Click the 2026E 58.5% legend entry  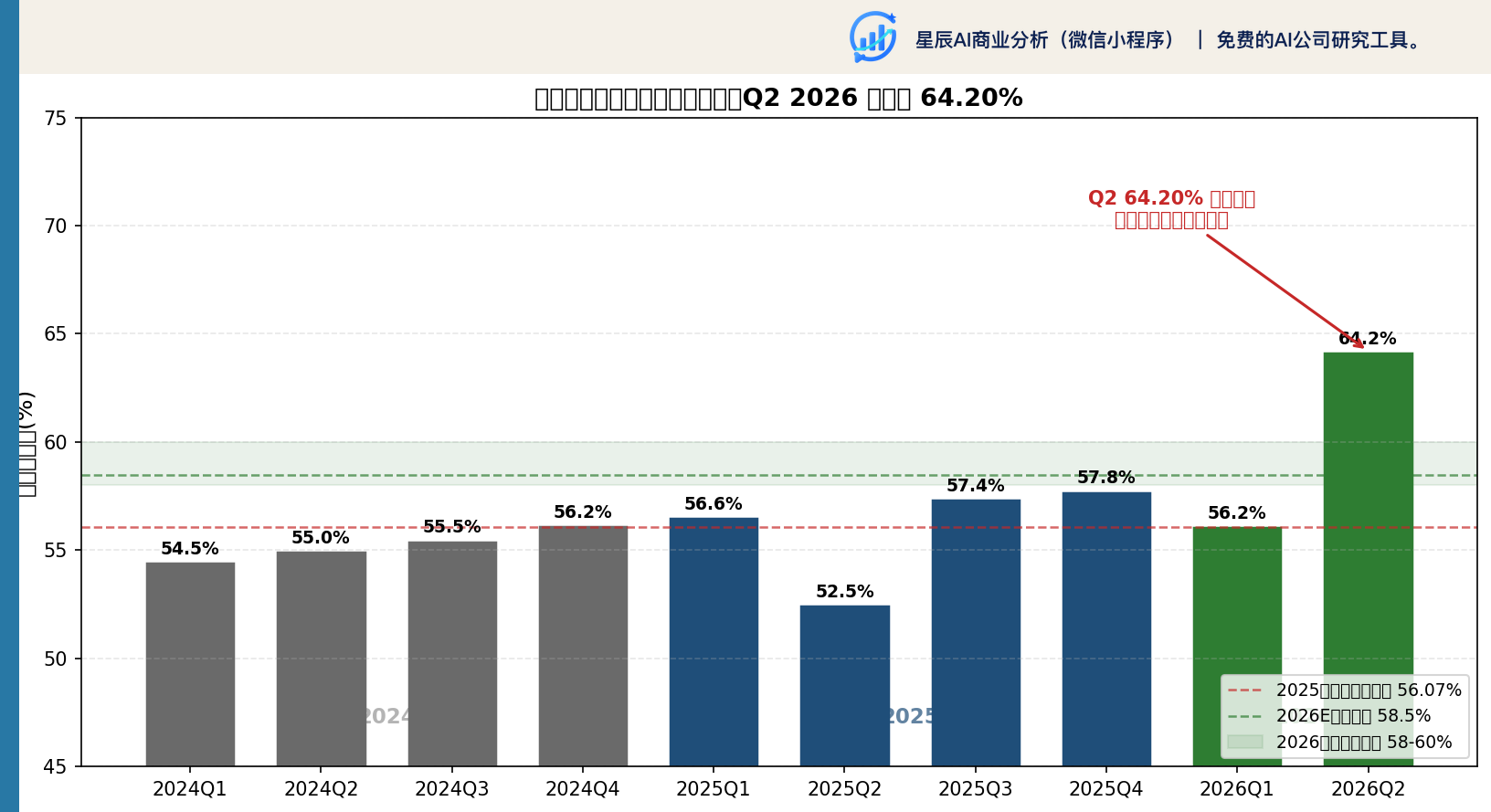pos(1329,716)
